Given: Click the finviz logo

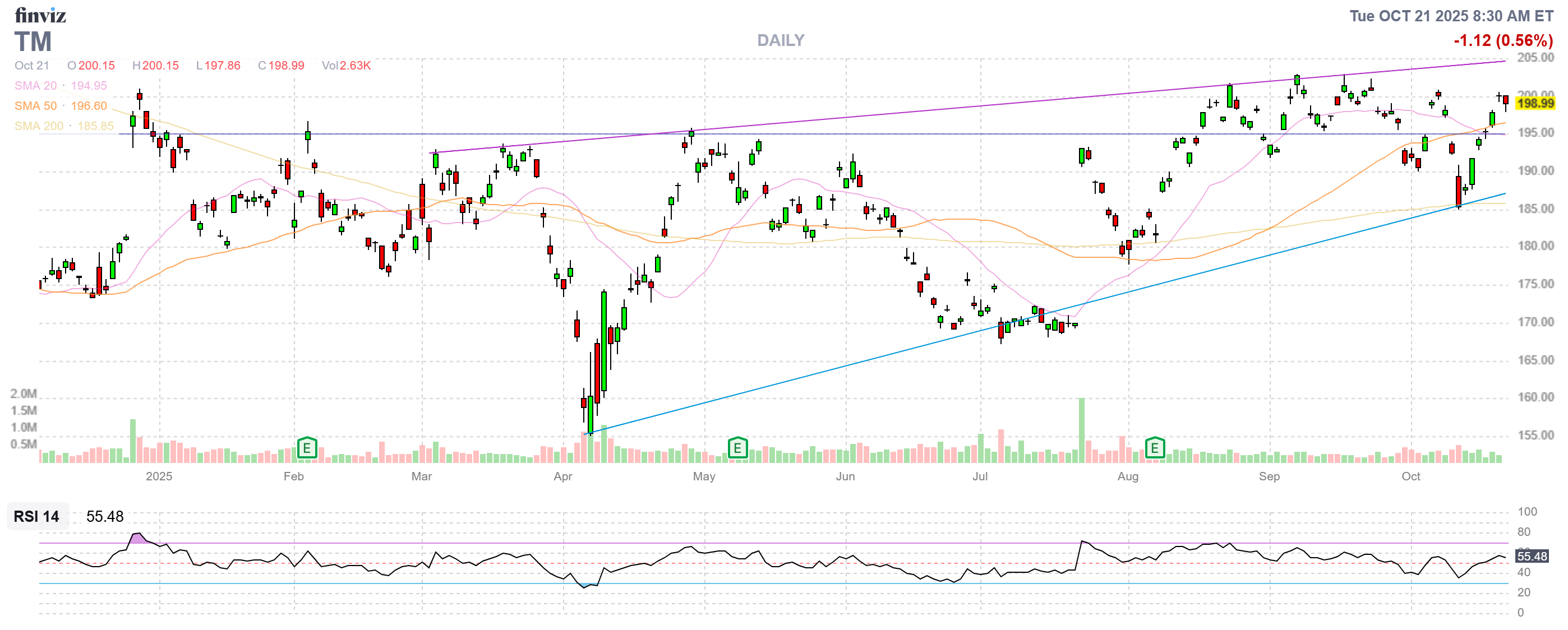Looking at the screenshot, I should [40, 15].
